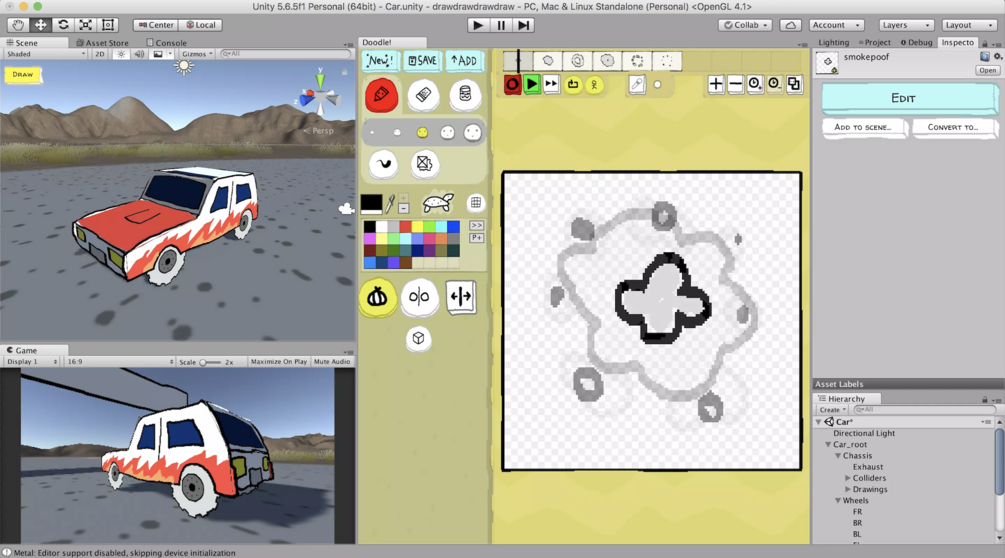Select the second frame thumbnail in timeline
Image resolution: width=1005 pixels, height=558 pixels.
547,61
